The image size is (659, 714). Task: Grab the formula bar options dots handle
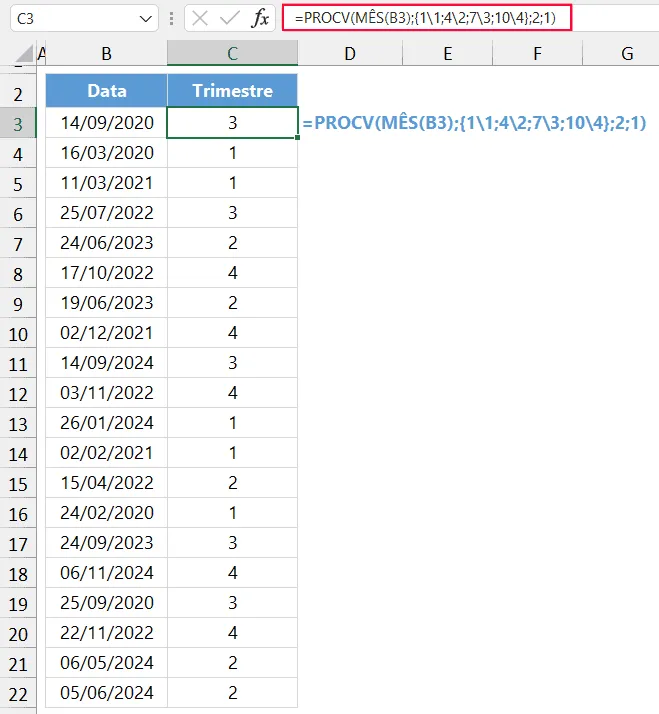point(171,19)
